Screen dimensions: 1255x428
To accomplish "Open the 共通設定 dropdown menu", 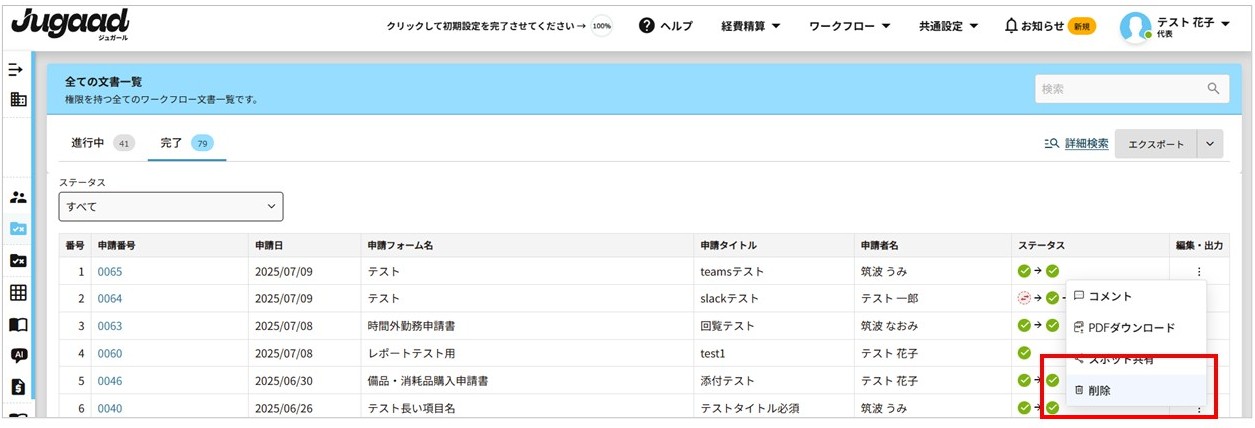I will (948, 26).
